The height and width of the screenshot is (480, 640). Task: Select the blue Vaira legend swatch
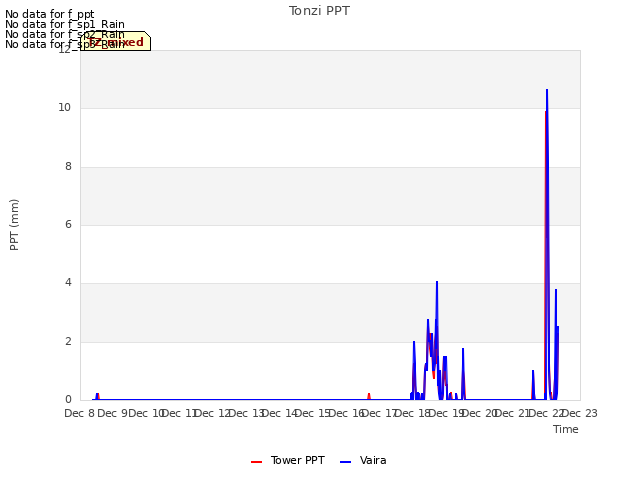click(x=345, y=462)
